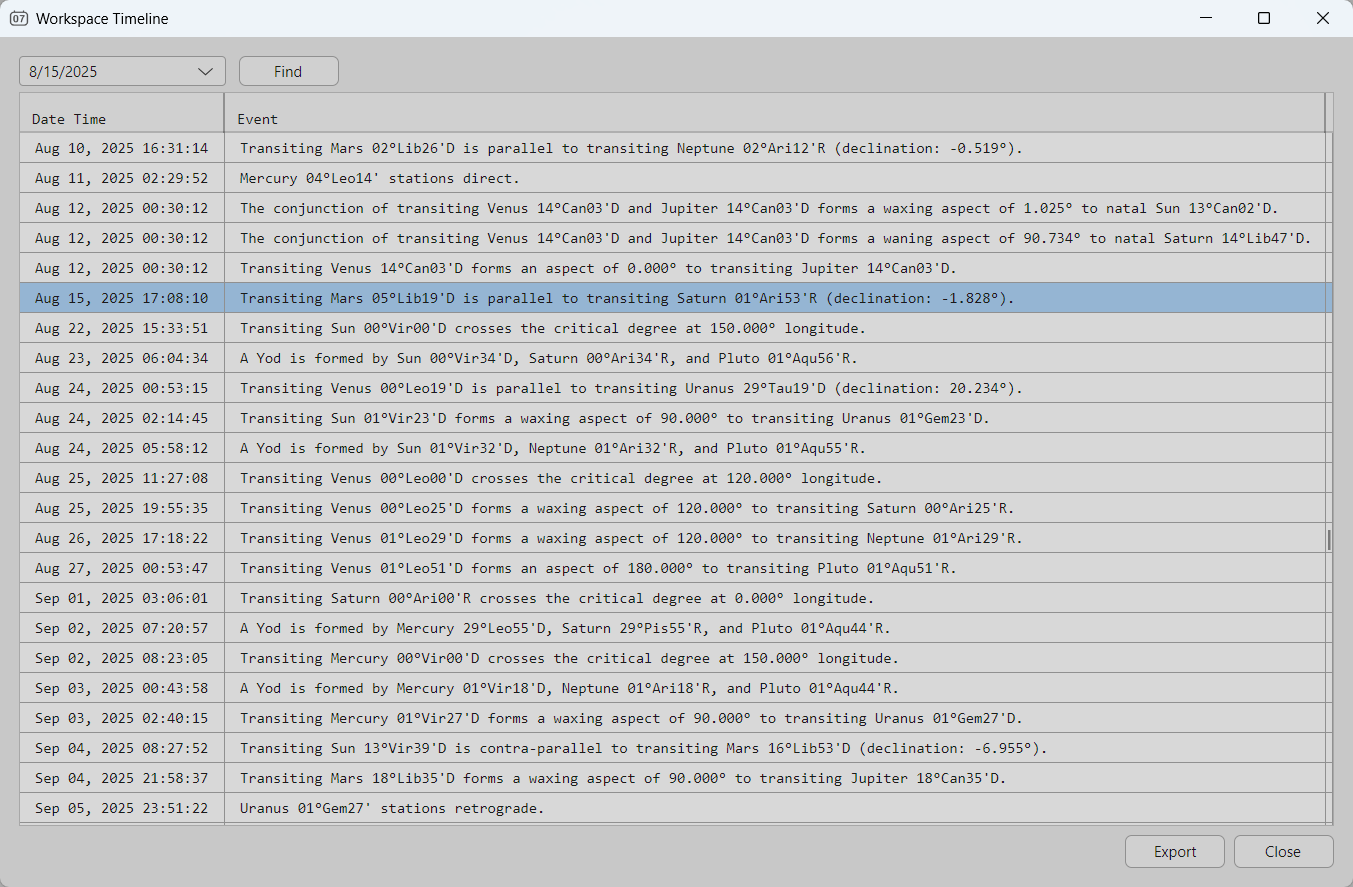Click the Workspace Timeline calendar icon
The image size is (1353, 887).
click(x=18, y=18)
